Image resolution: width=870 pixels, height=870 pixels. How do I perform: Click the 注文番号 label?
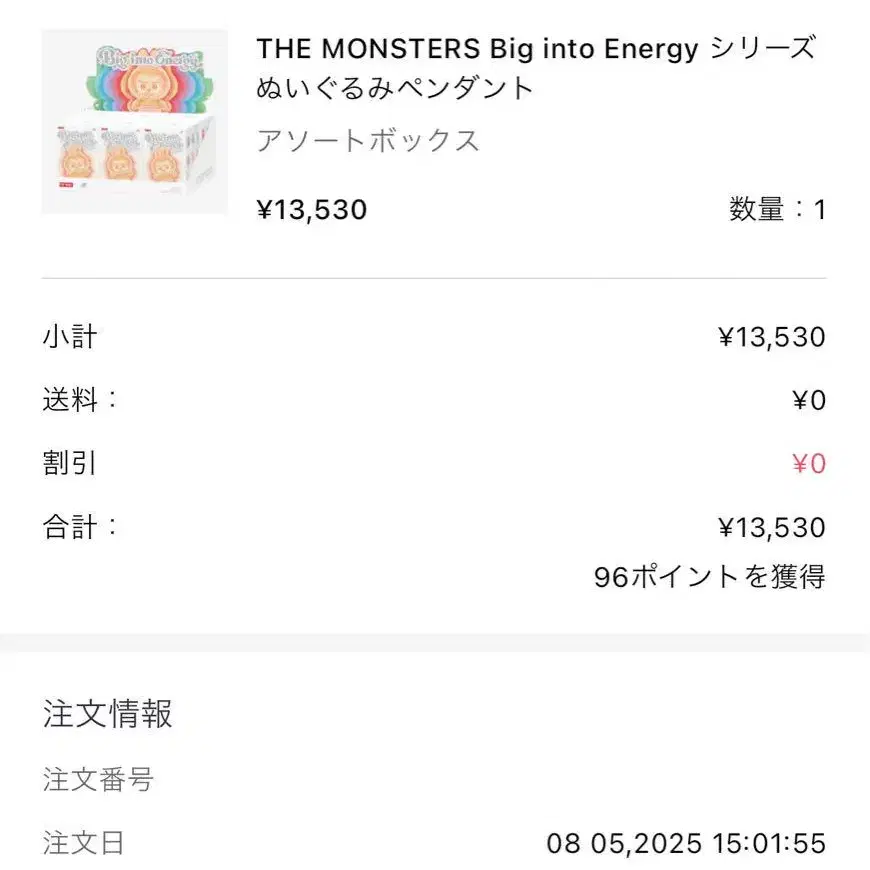tap(98, 779)
